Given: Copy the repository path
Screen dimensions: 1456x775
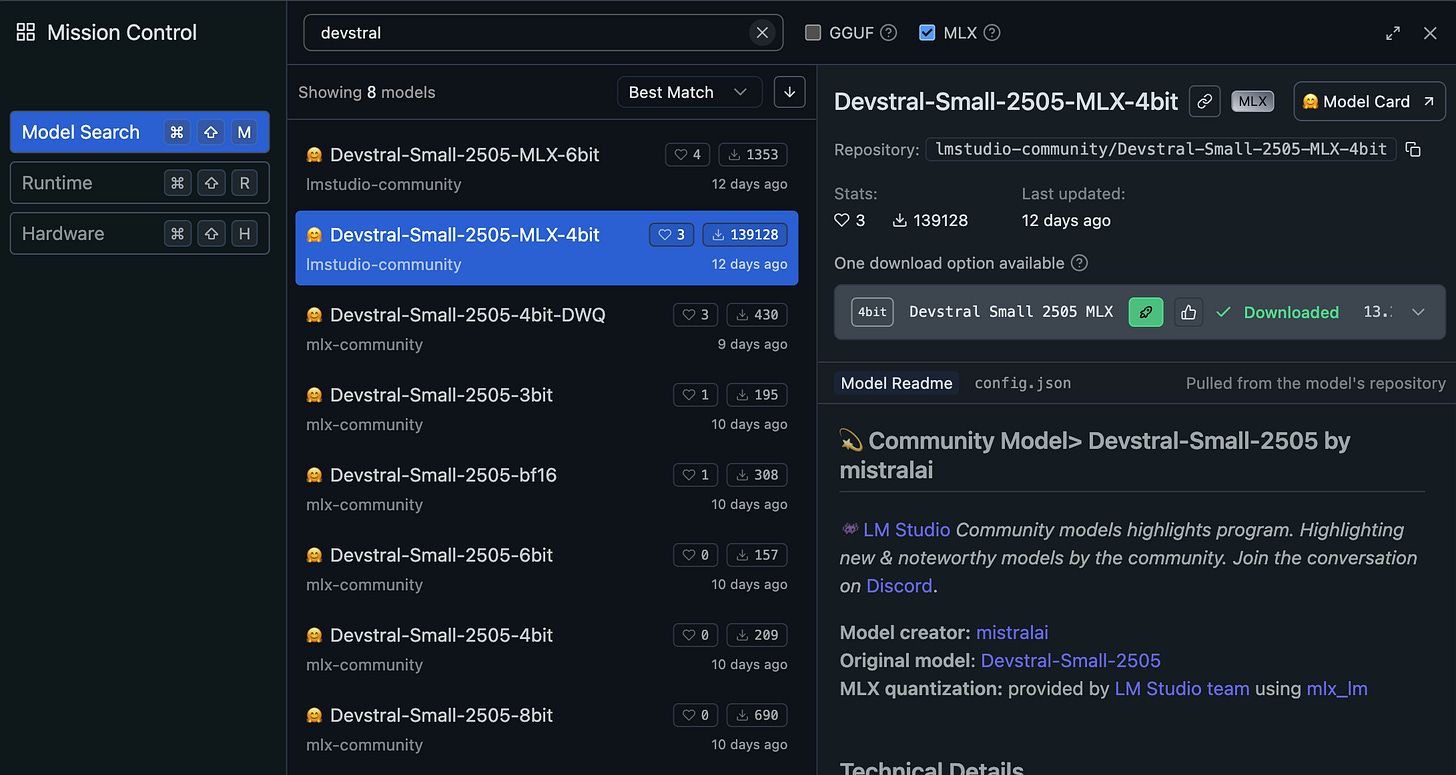Looking at the screenshot, I should (1413, 149).
